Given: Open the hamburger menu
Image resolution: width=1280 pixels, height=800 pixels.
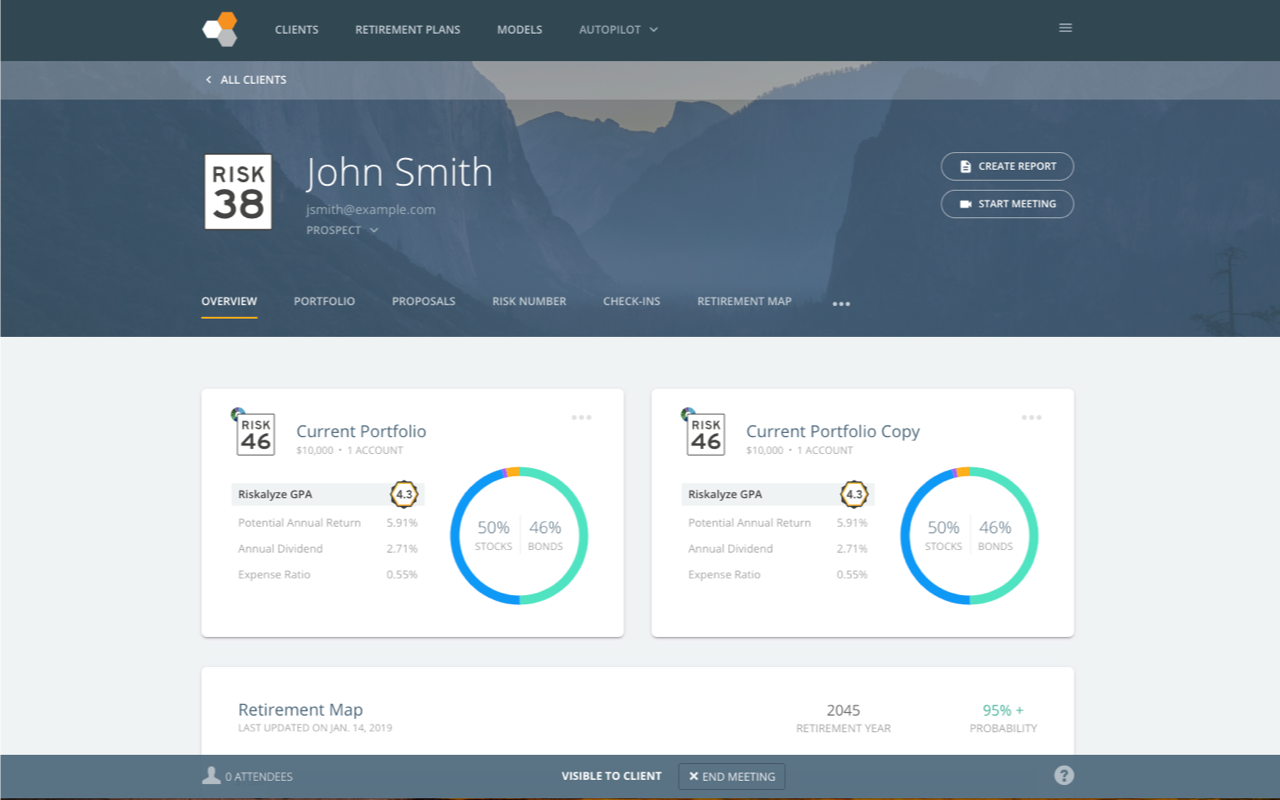Looking at the screenshot, I should point(1065,27).
